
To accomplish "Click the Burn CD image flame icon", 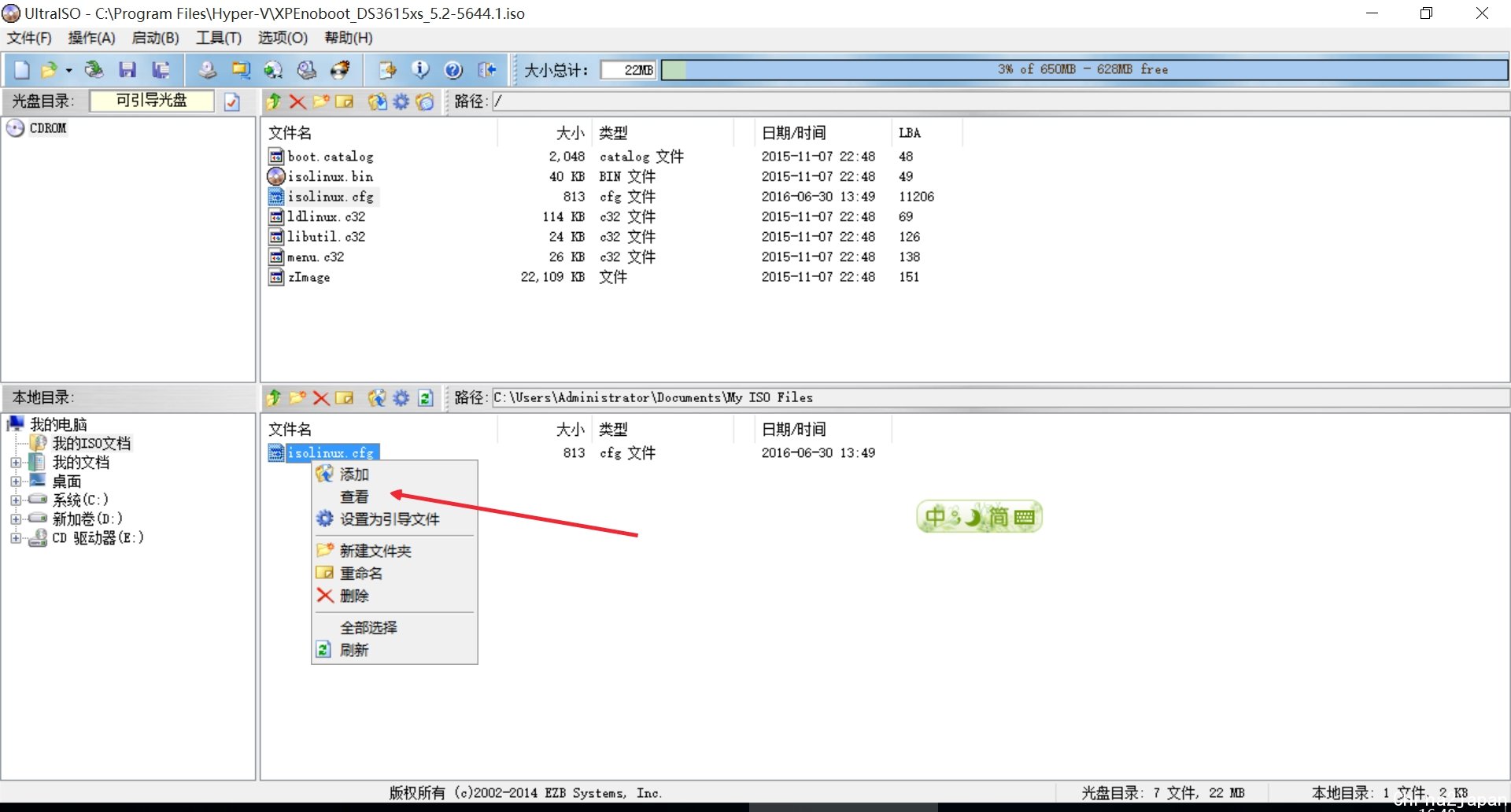I will 340,70.
